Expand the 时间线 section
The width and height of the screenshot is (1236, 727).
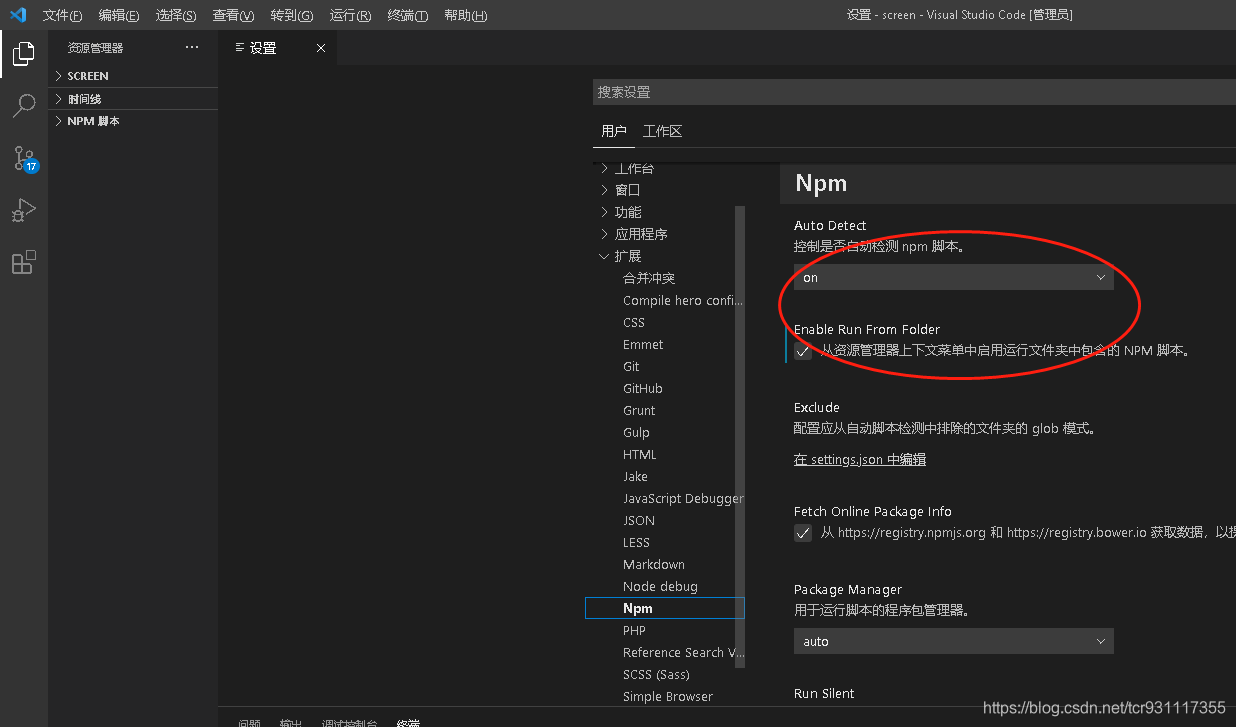tap(133, 99)
